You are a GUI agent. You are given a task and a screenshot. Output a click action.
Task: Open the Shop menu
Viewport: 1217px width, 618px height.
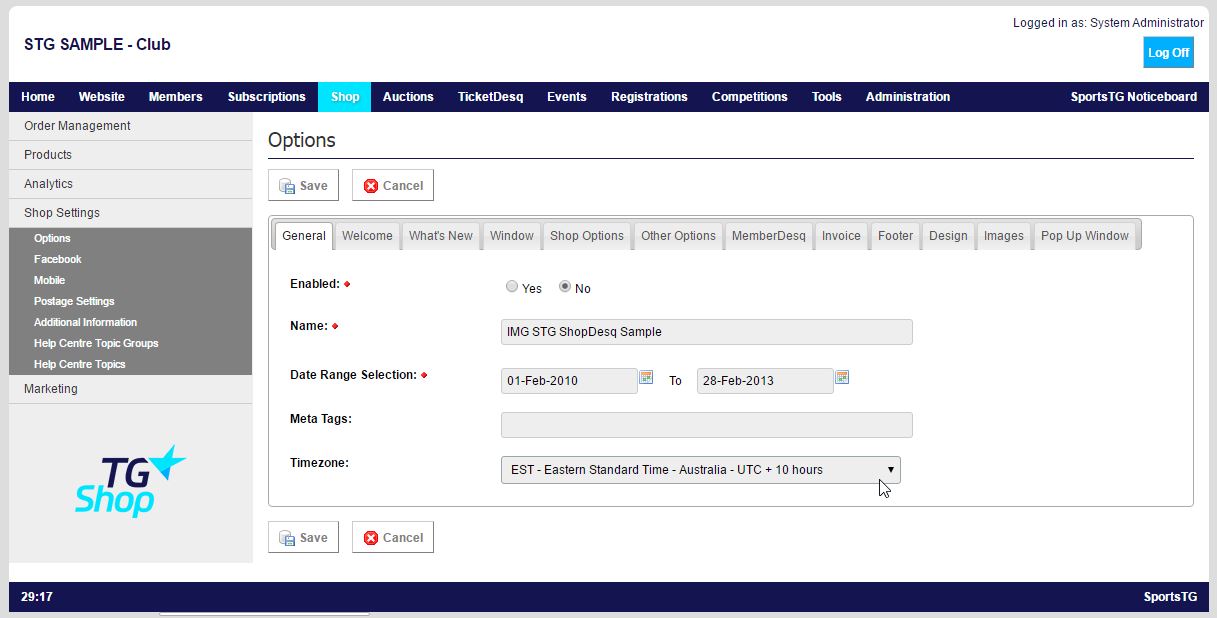click(x=345, y=97)
